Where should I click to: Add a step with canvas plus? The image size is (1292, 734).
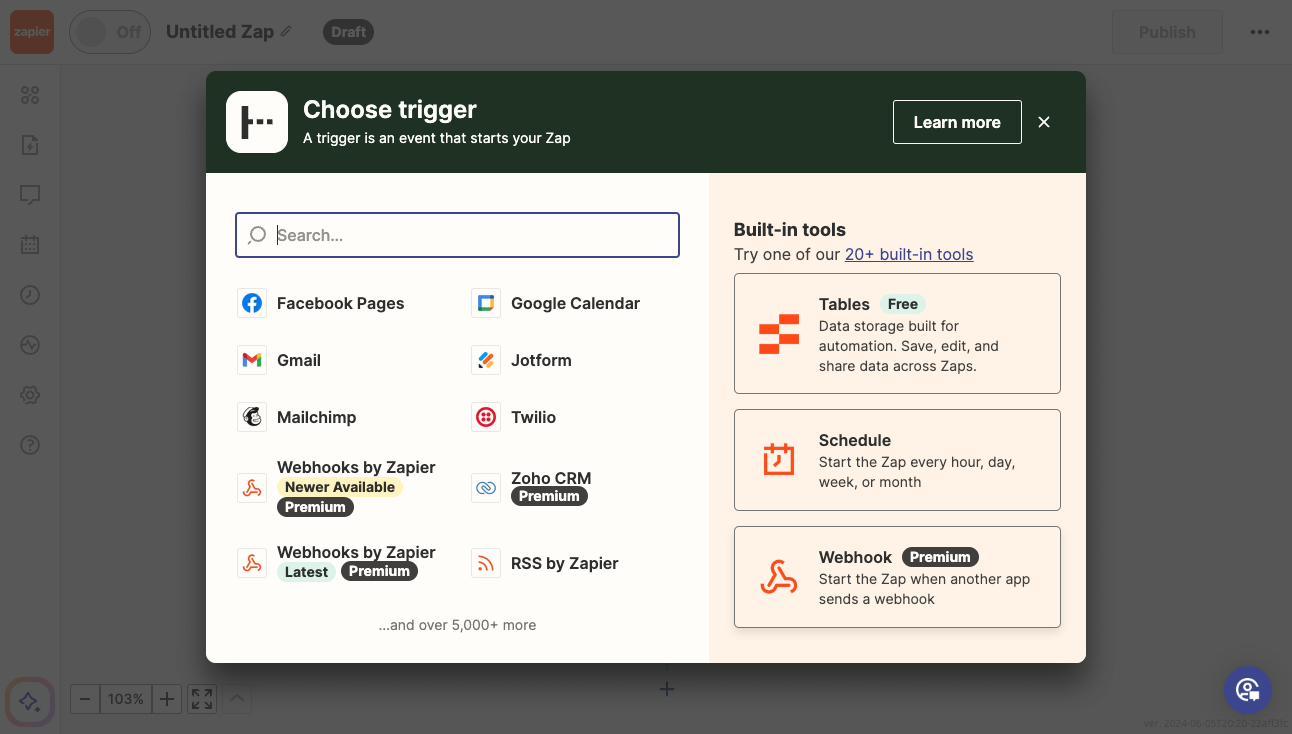tap(667, 689)
